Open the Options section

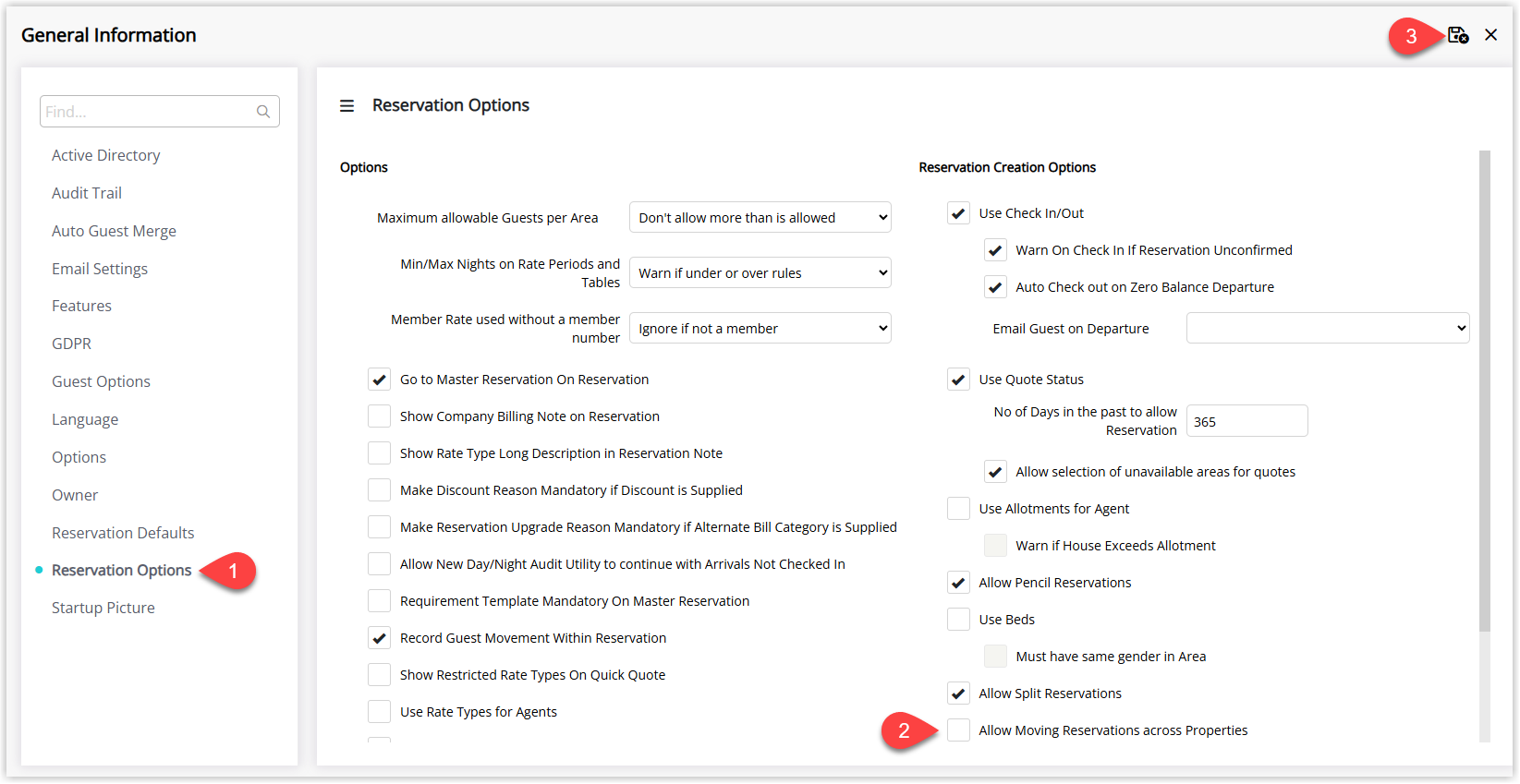tap(79, 457)
